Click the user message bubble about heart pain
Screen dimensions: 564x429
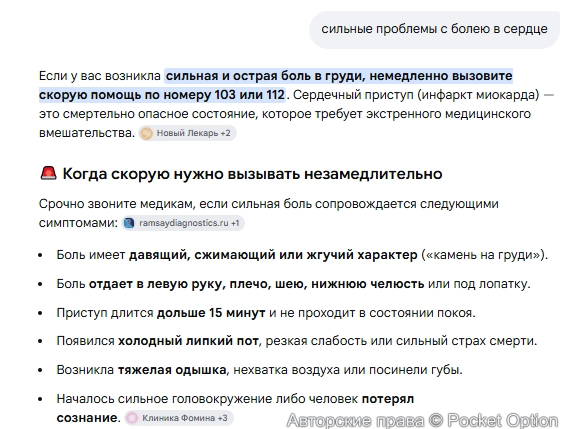(435, 29)
